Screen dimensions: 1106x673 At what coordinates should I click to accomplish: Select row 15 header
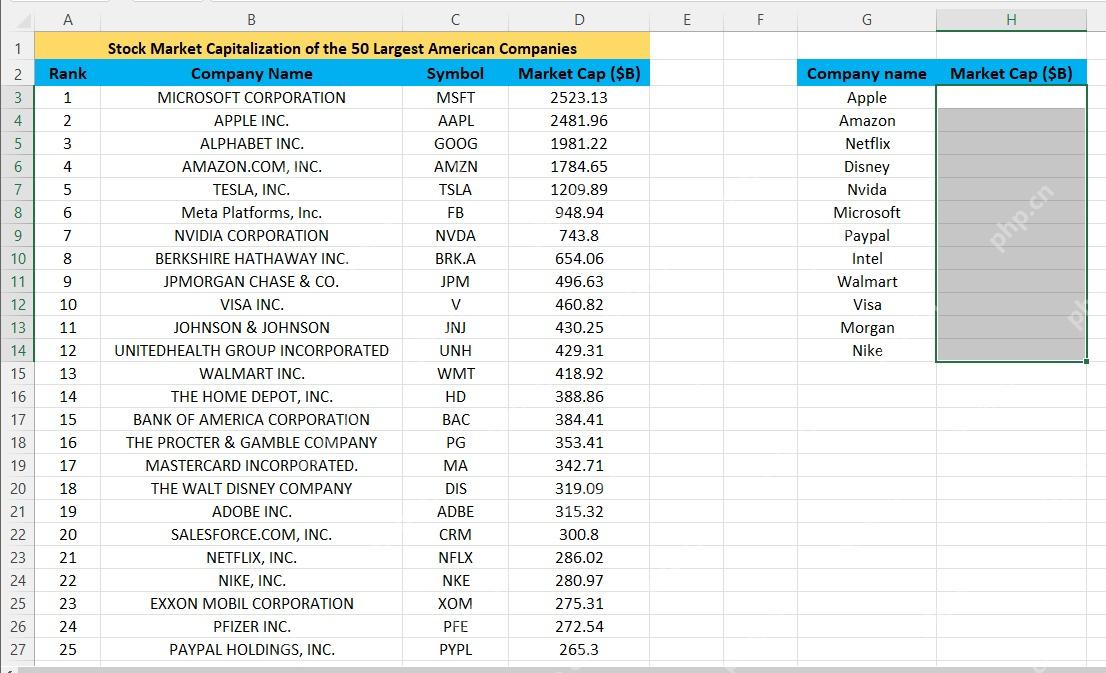point(18,374)
